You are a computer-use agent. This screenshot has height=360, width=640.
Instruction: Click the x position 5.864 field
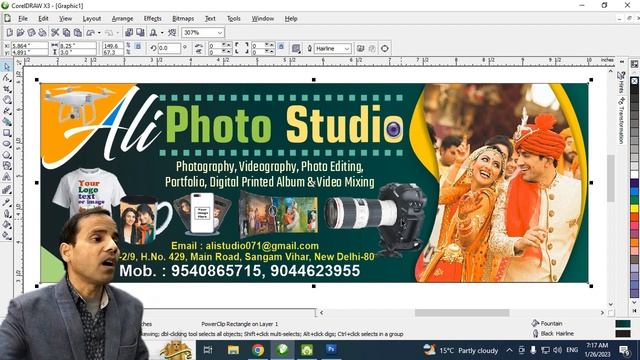coord(29,46)
